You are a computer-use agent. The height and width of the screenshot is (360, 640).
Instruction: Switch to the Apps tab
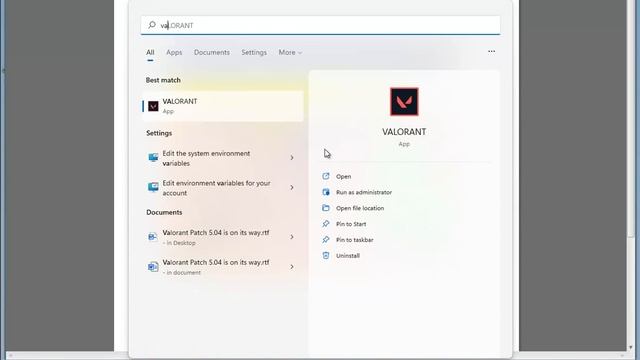(x=174, y=52)
